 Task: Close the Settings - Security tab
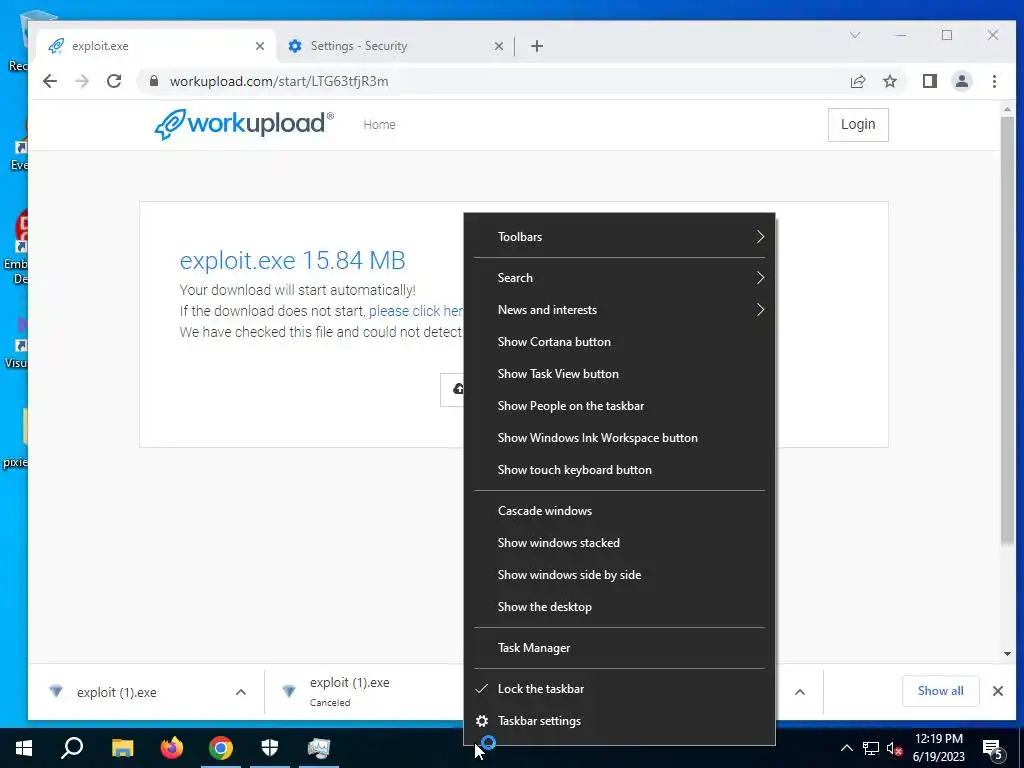(498, 46)
